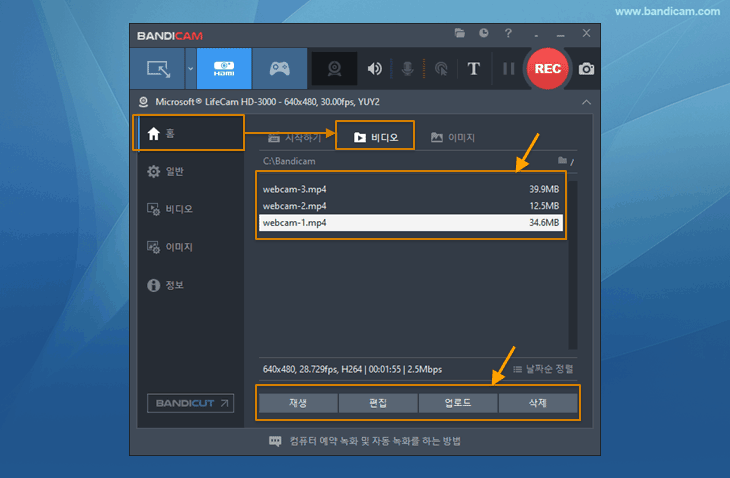Open the 이미지 sidebar settings menu
The width and height of the screenshot is (730, 478).
pyautogui.click(x=189, y=247)
